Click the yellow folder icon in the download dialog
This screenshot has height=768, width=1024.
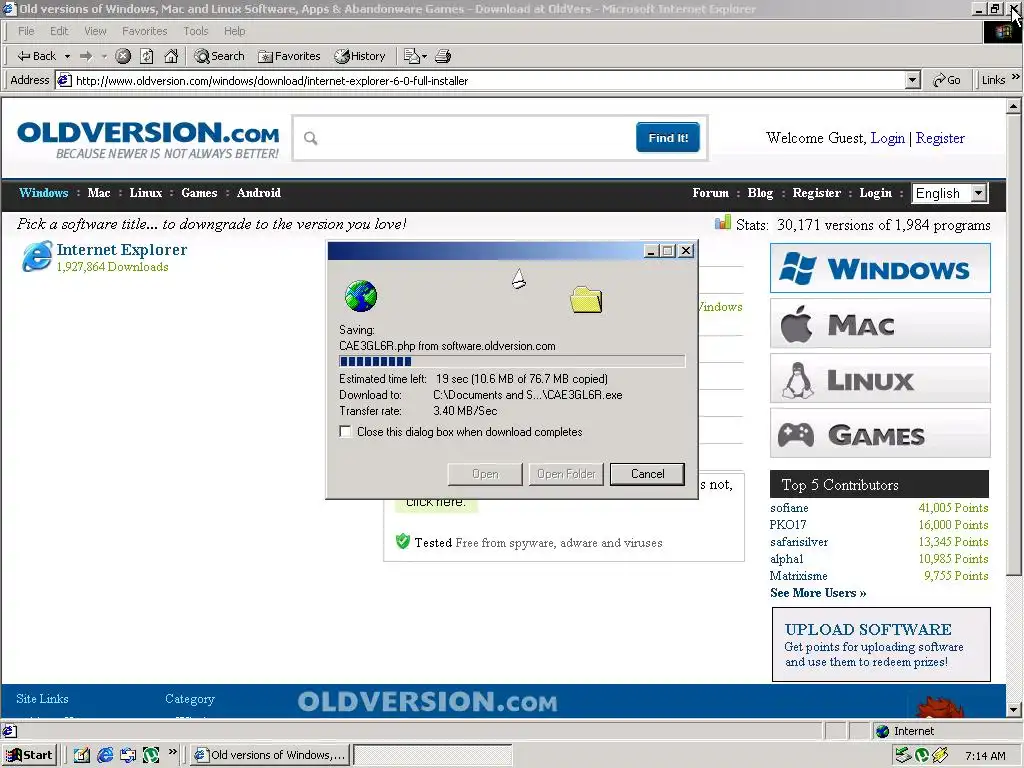[586, 300]
